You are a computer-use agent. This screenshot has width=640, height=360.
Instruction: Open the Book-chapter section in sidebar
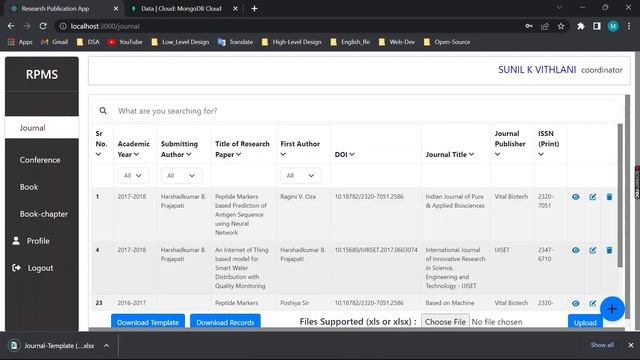(x=44, y=214)
